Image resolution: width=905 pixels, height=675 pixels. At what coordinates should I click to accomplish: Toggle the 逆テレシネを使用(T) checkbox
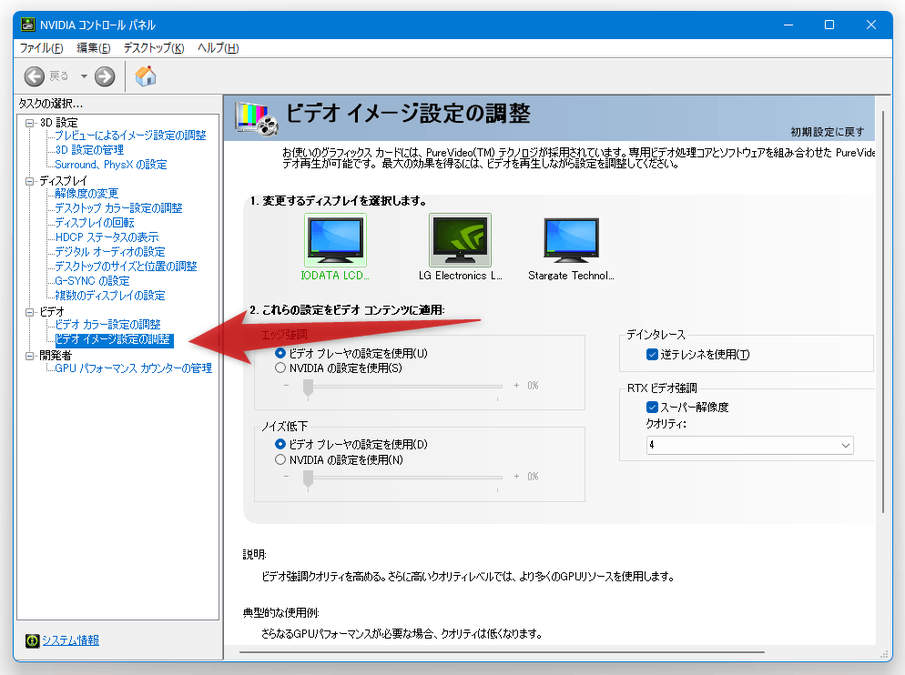pyautogui.click(x=652, y=354)
